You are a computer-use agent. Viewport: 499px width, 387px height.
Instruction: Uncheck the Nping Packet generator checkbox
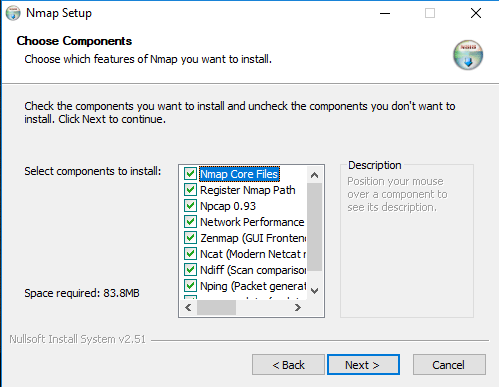pyautogui.click(x=190, y=286)
